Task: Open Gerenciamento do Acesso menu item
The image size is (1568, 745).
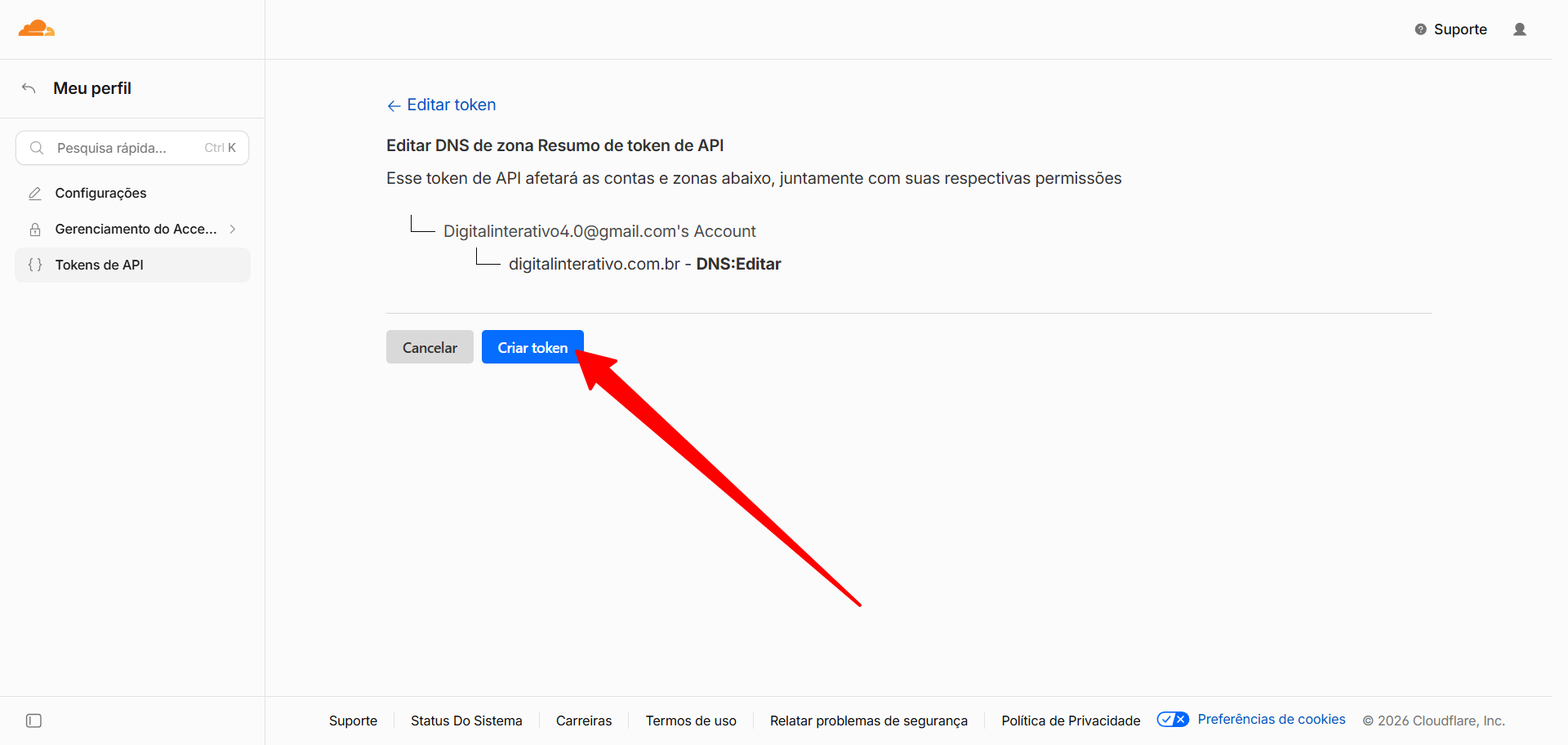Action: point(132,230)
